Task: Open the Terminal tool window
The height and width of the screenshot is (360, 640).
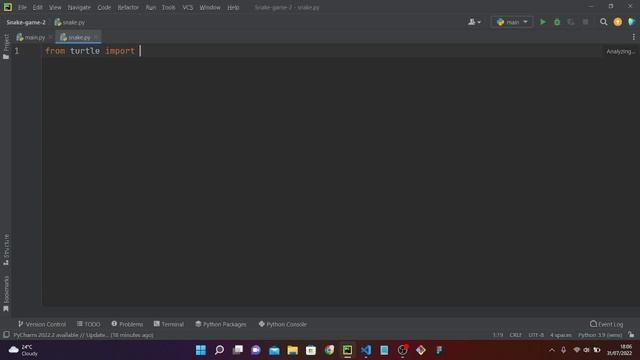Action: [169, 324]
